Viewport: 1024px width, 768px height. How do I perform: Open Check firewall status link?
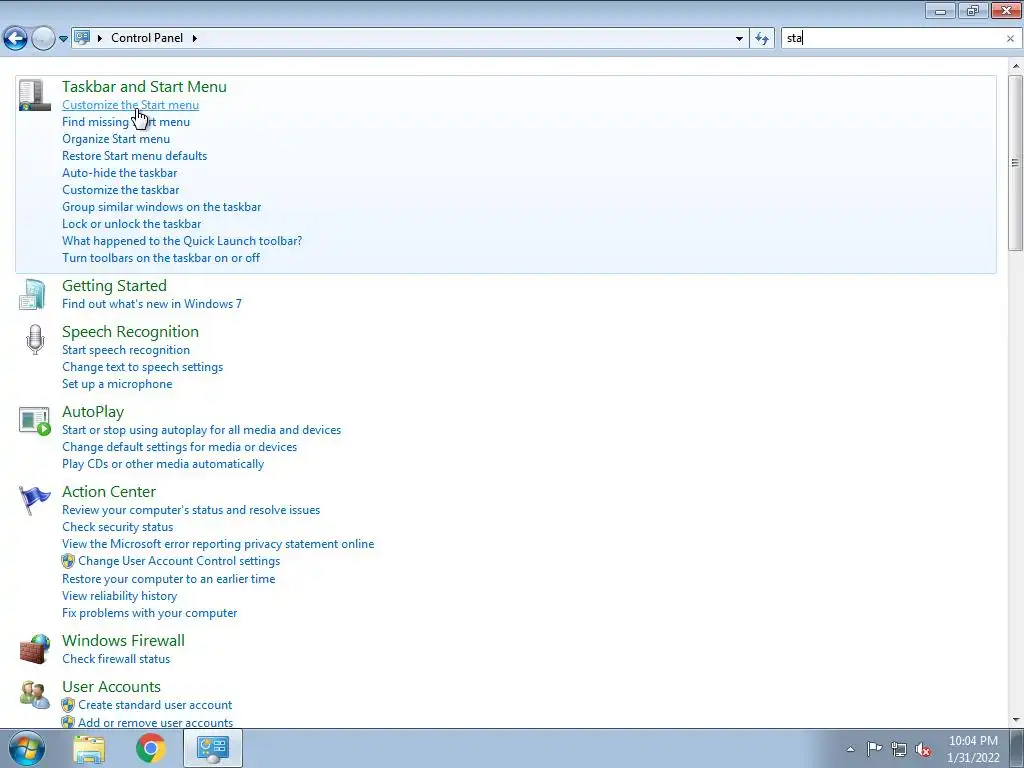(x=116, y=659)
